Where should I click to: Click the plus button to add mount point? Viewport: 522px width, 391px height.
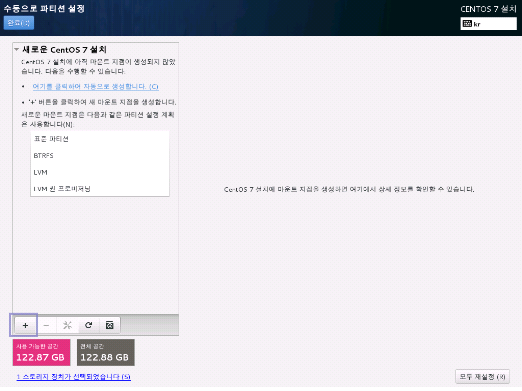(25, 325)
